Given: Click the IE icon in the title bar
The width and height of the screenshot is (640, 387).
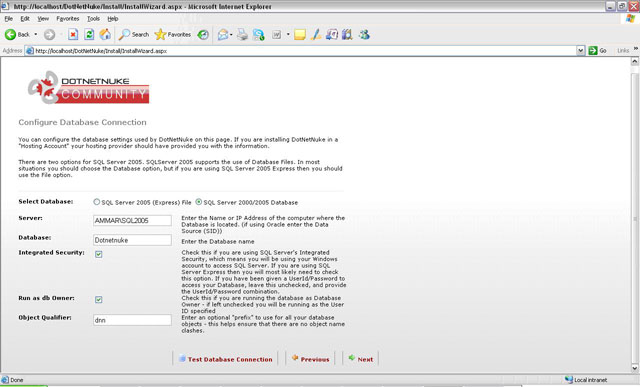Looking at the screenshot, I should (x=5, y=6).
